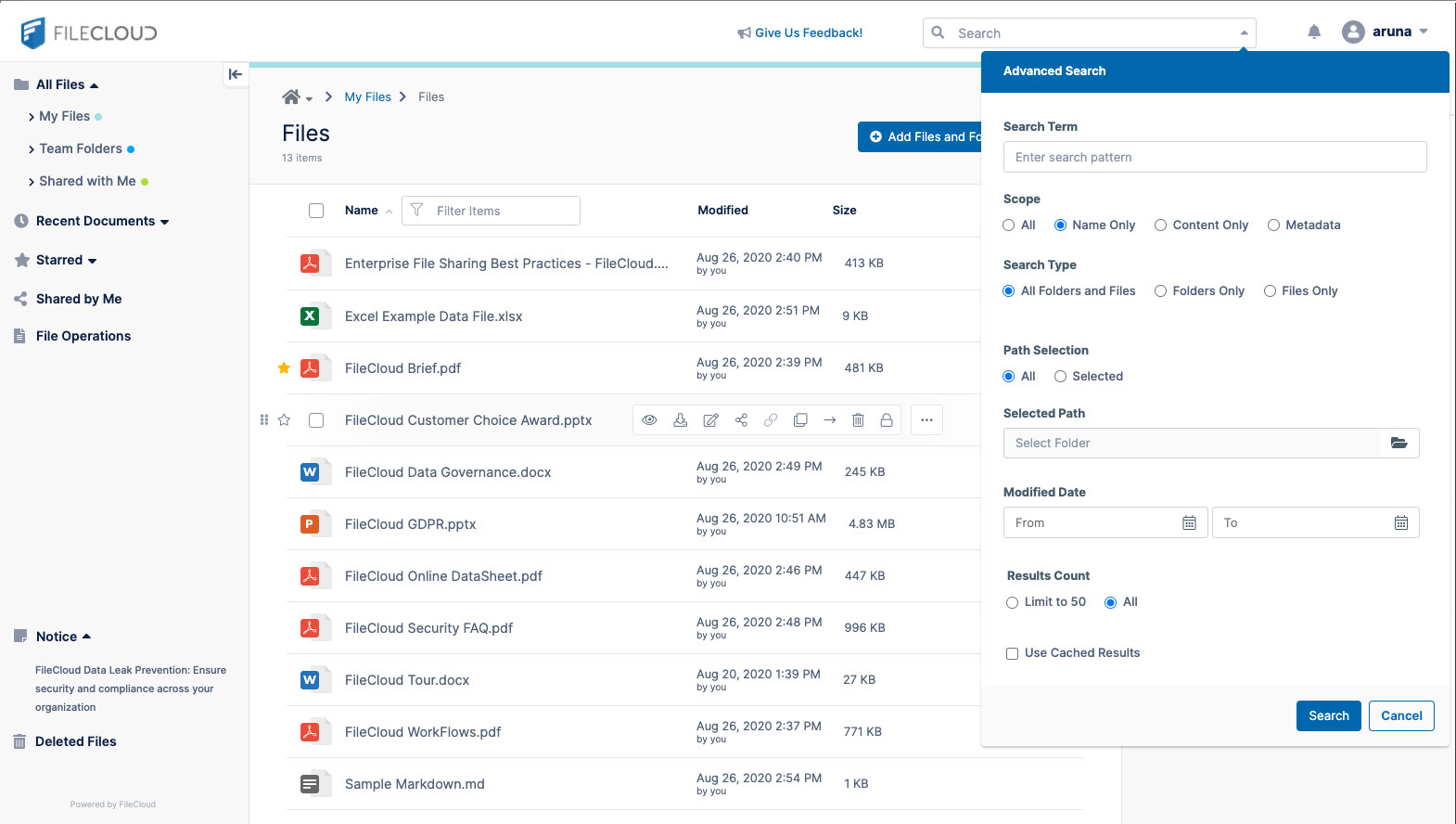Image resolution: width=1456 pixels, height=824 pixels.
Task: Preview the Customer Choice Award file (eye icon)
Action: 650,420
